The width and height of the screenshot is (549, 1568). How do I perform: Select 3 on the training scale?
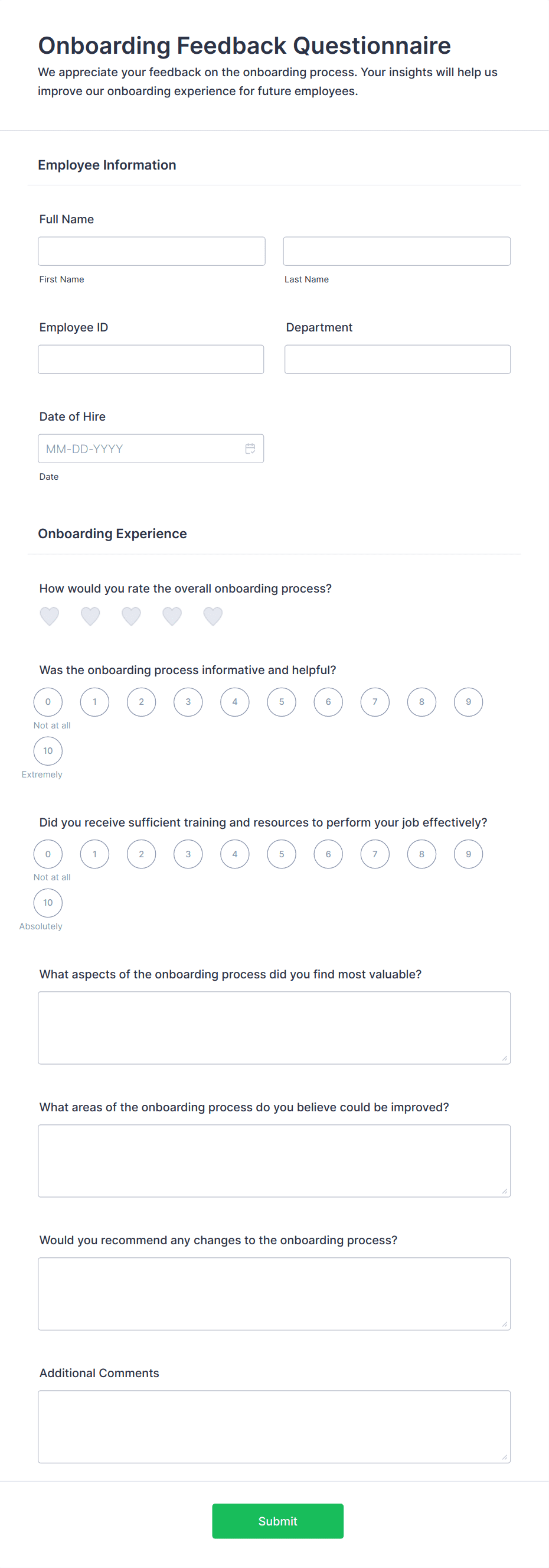tap(188, 853)
